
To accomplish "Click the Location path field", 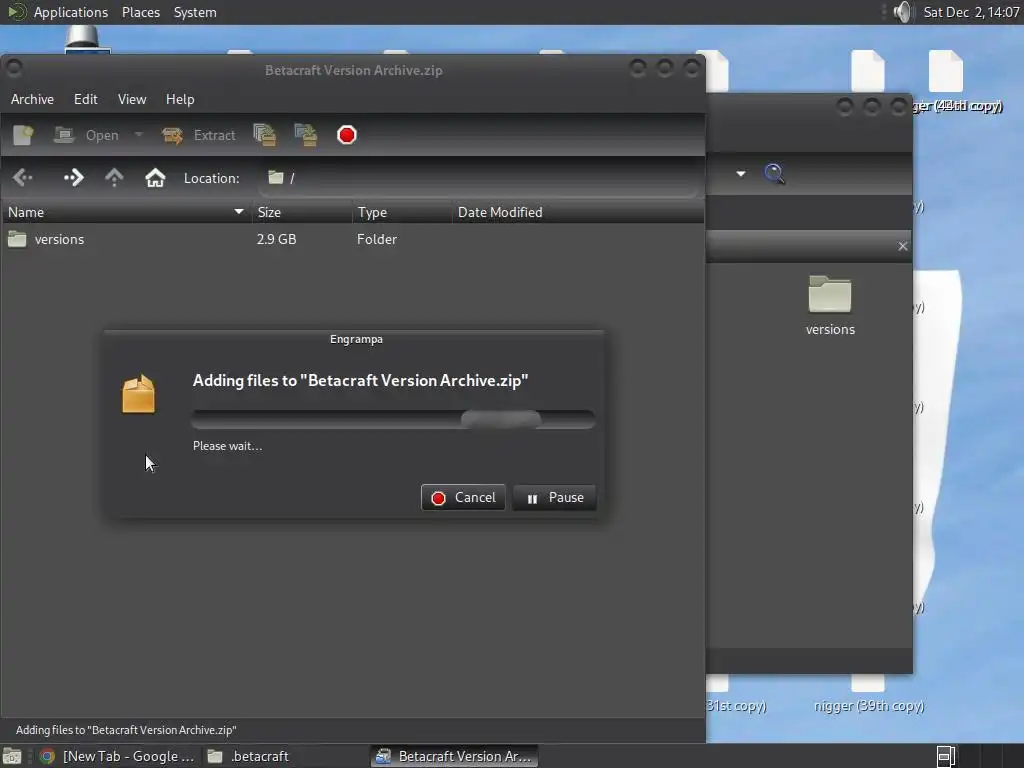I will tap(480, 178).
